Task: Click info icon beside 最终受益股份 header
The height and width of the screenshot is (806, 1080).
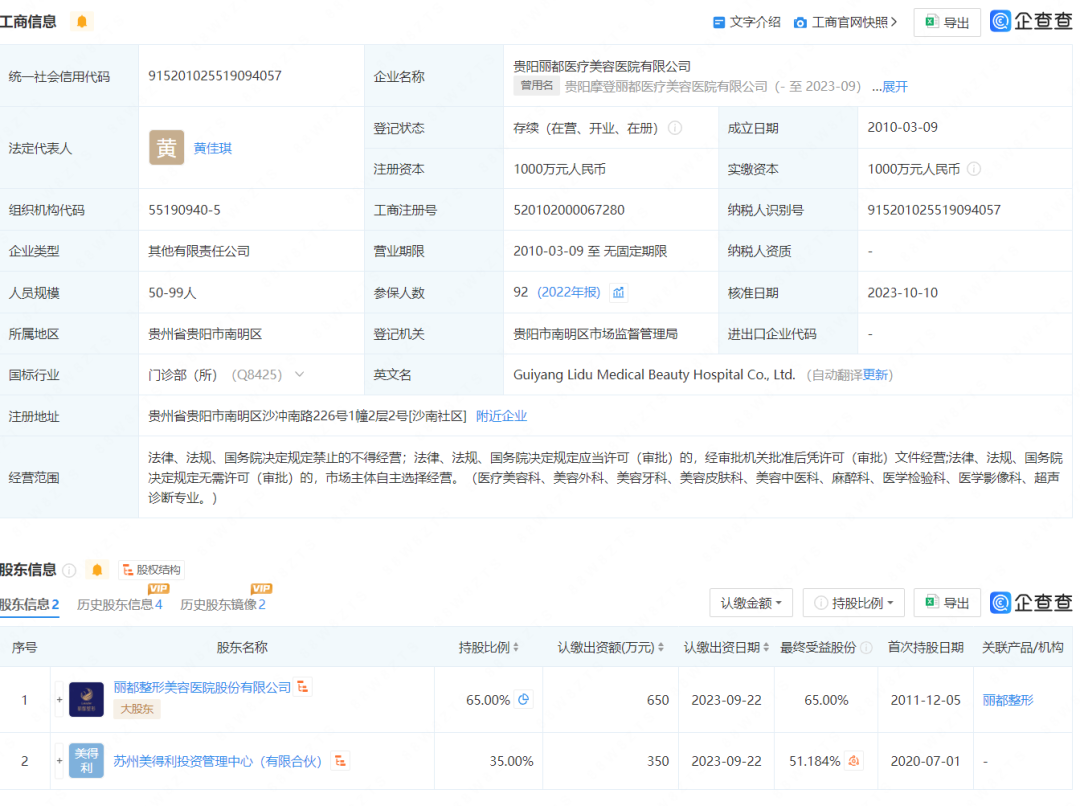Action: (x=866, y=648)
